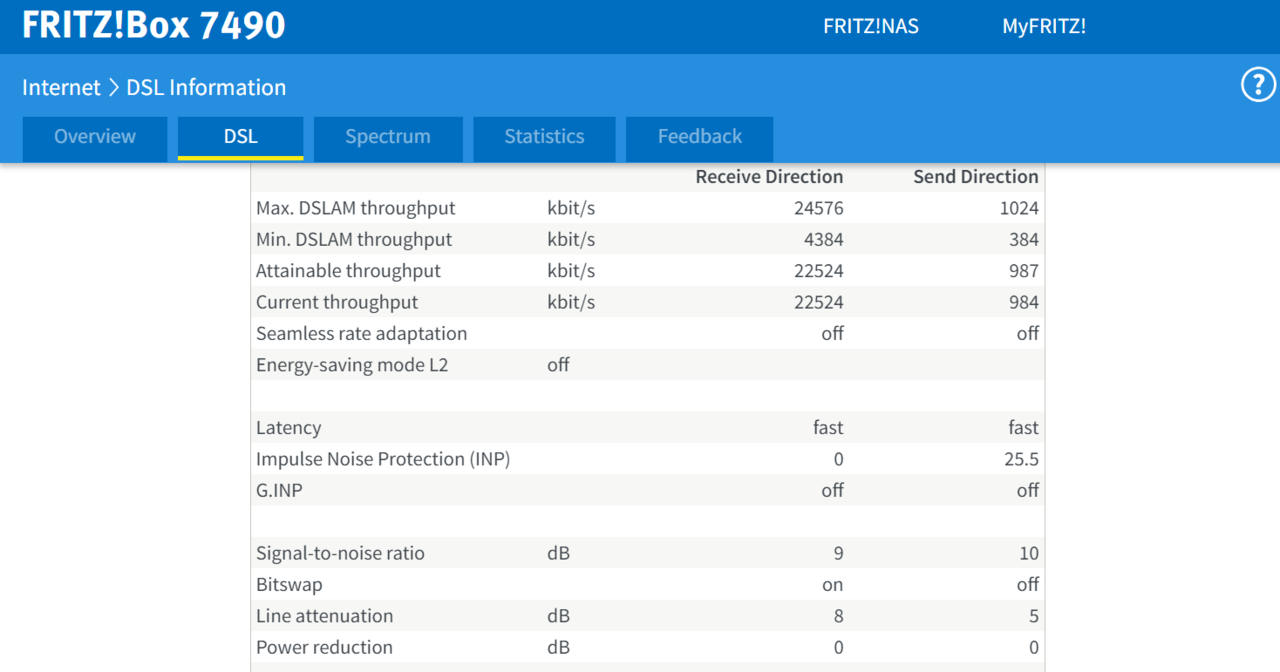1280x672 pixels.
Task: Click the Signal-to-noise ratio label
Action: coord(340,553)
